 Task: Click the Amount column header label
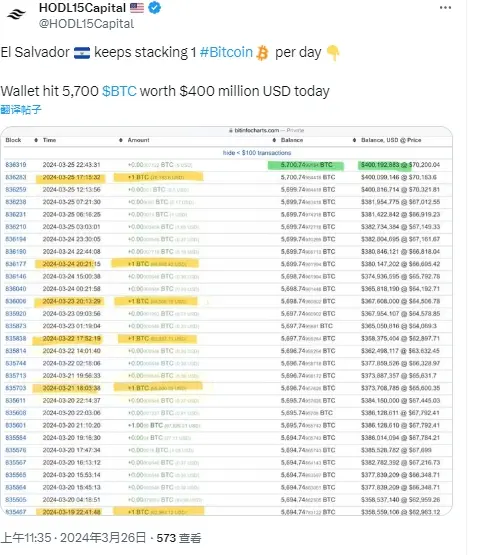pos(138,140)
